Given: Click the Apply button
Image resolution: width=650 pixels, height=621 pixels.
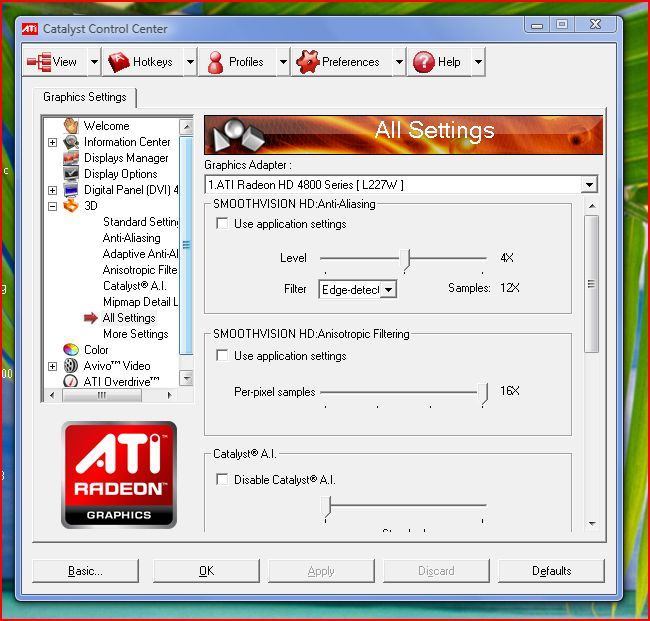Looking at the screenshot, I should pyautogui.click(x=321, y=571).
